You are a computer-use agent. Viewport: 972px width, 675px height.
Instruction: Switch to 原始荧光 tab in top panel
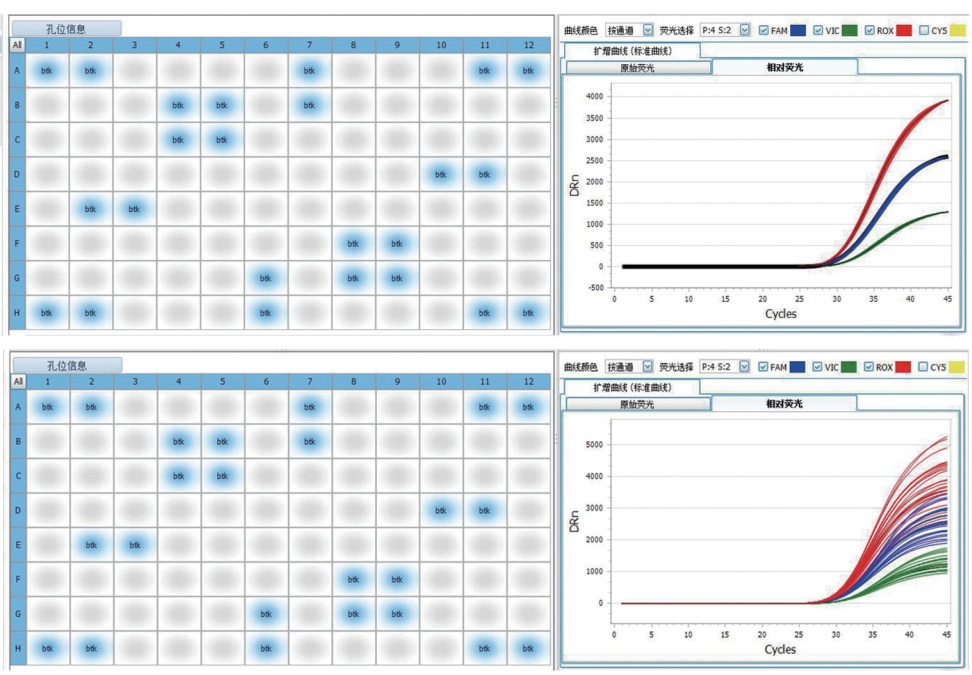point(637,67)
